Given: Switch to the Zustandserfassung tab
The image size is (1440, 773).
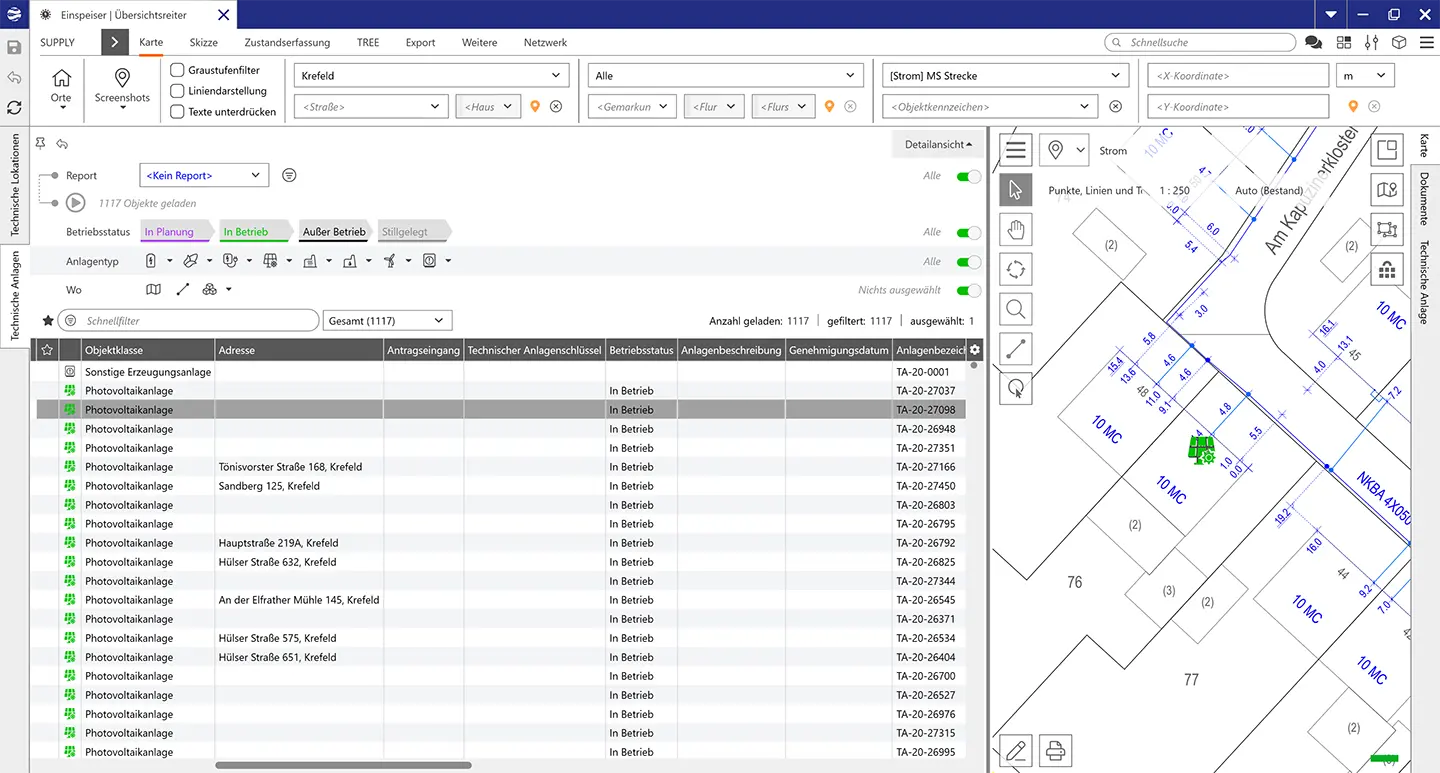Looking at the screenshot, I should (287, 43).
